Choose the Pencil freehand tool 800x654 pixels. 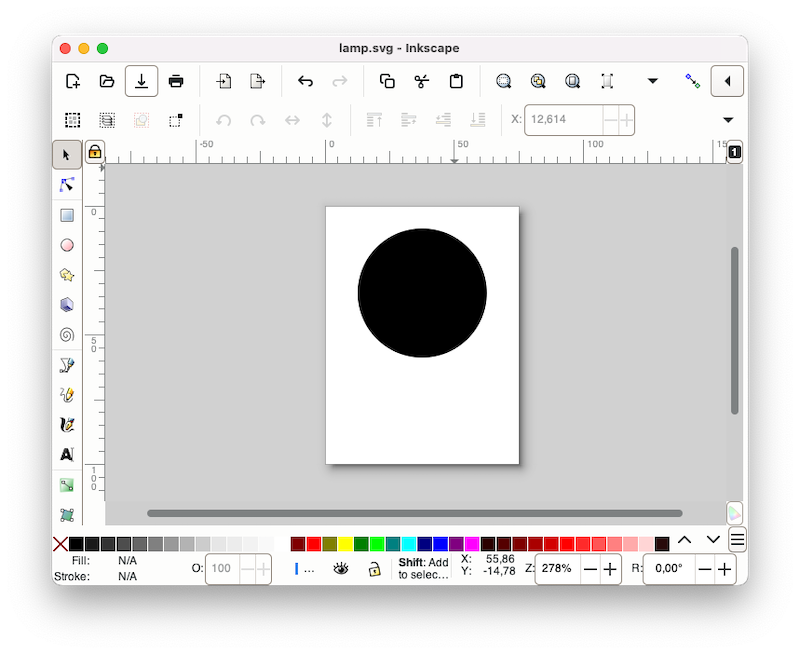(67, 394)
